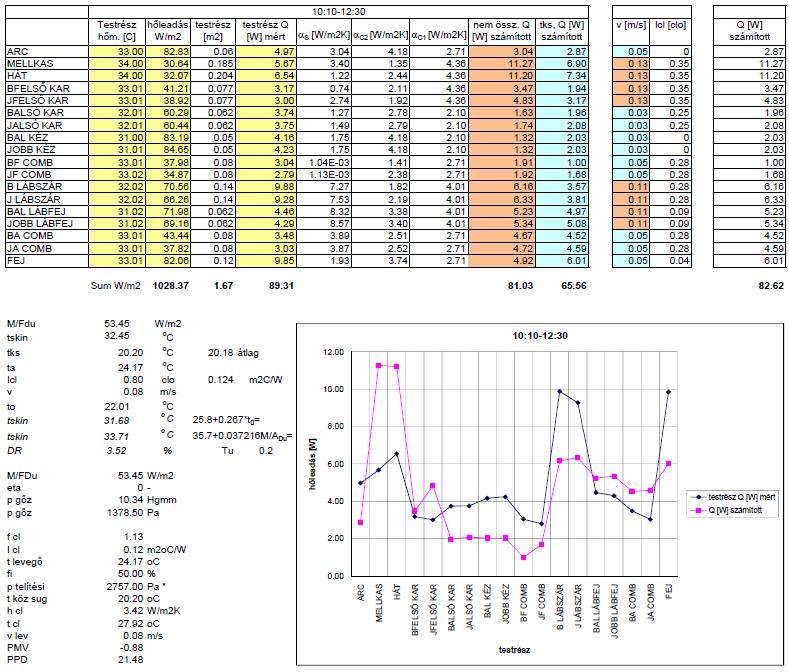Click the testrész Q [W] mért header
Image resolution: width=789 pixels, height=672 pixels.
(x=266, y=31)
